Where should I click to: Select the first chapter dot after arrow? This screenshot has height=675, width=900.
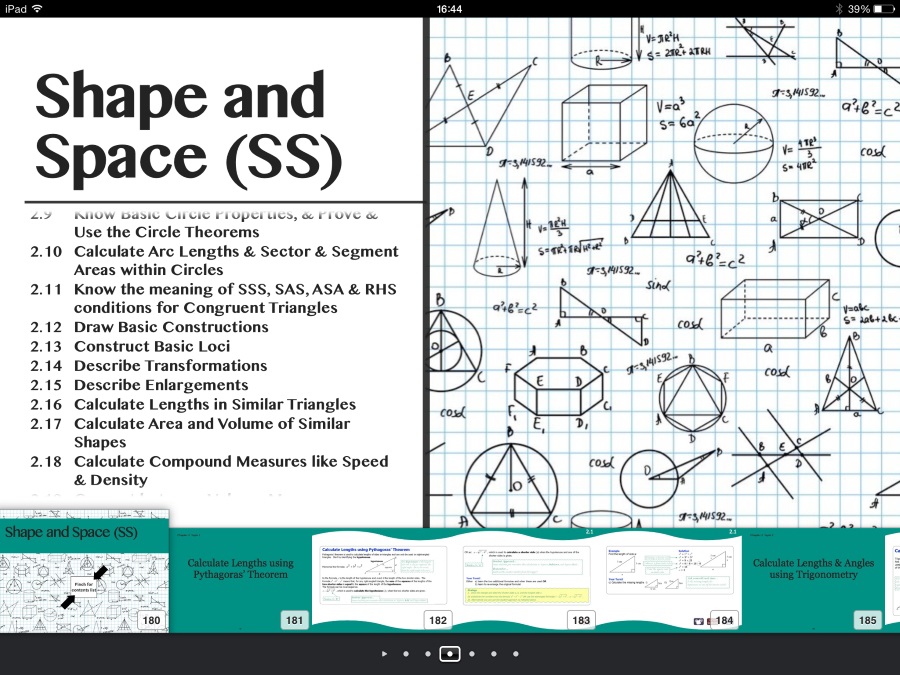coord(406,654)
